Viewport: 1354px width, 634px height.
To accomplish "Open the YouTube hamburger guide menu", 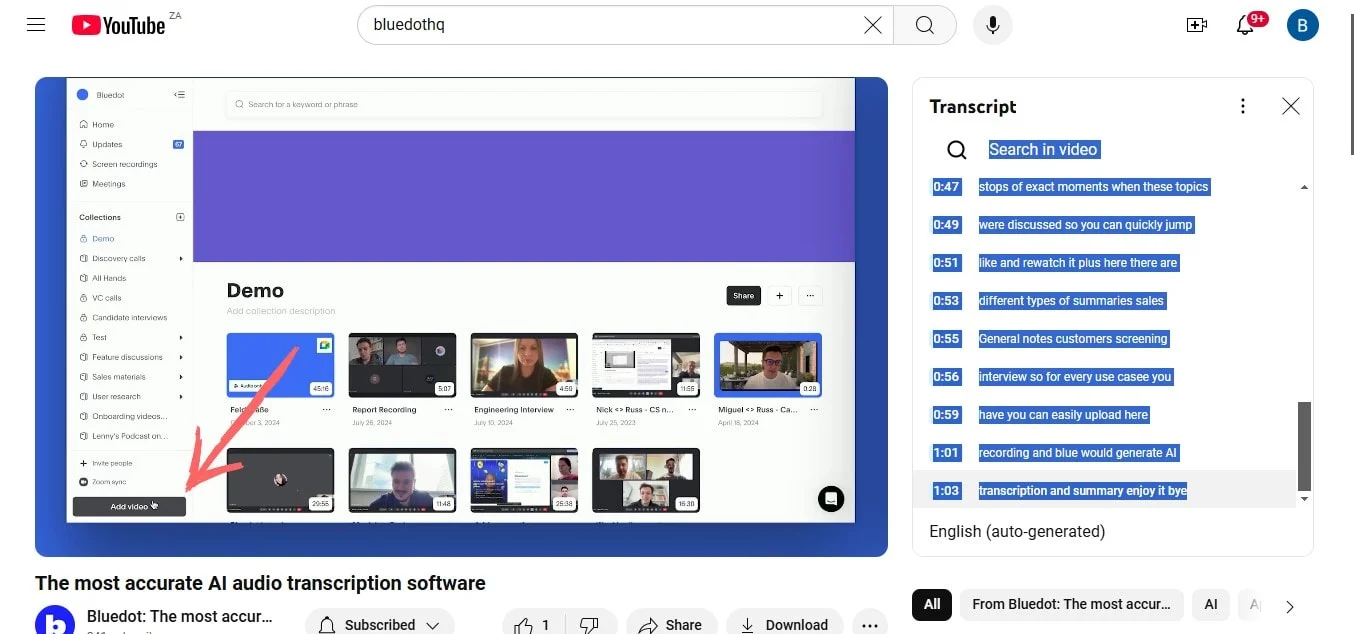I will 36,25.
